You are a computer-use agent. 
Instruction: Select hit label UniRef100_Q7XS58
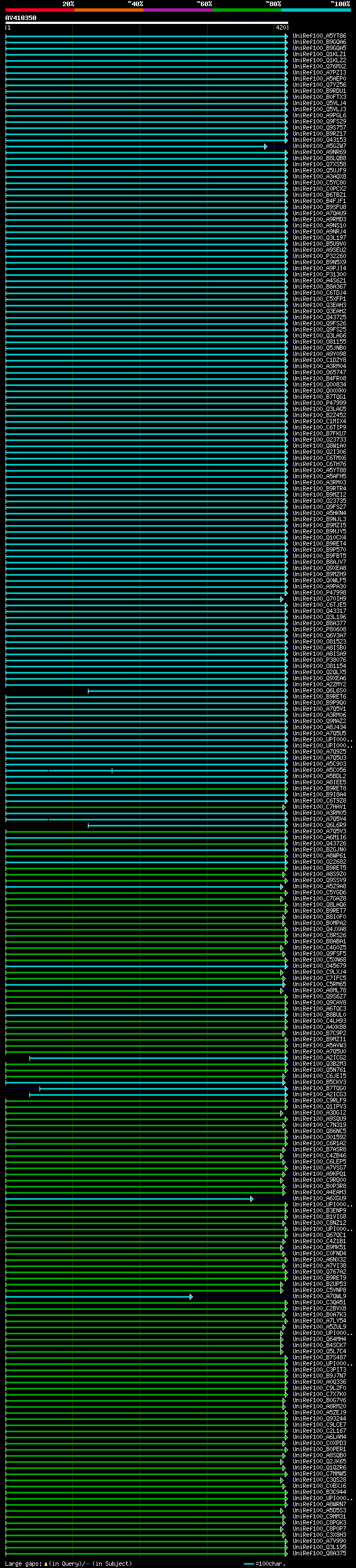pos(319,164)
